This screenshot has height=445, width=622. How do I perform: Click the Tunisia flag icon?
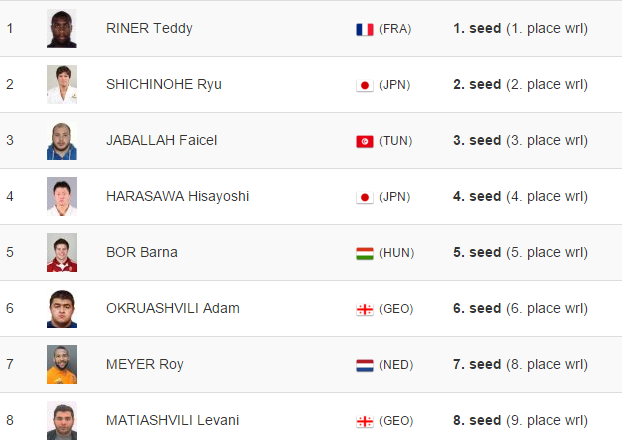coord(365,142)
